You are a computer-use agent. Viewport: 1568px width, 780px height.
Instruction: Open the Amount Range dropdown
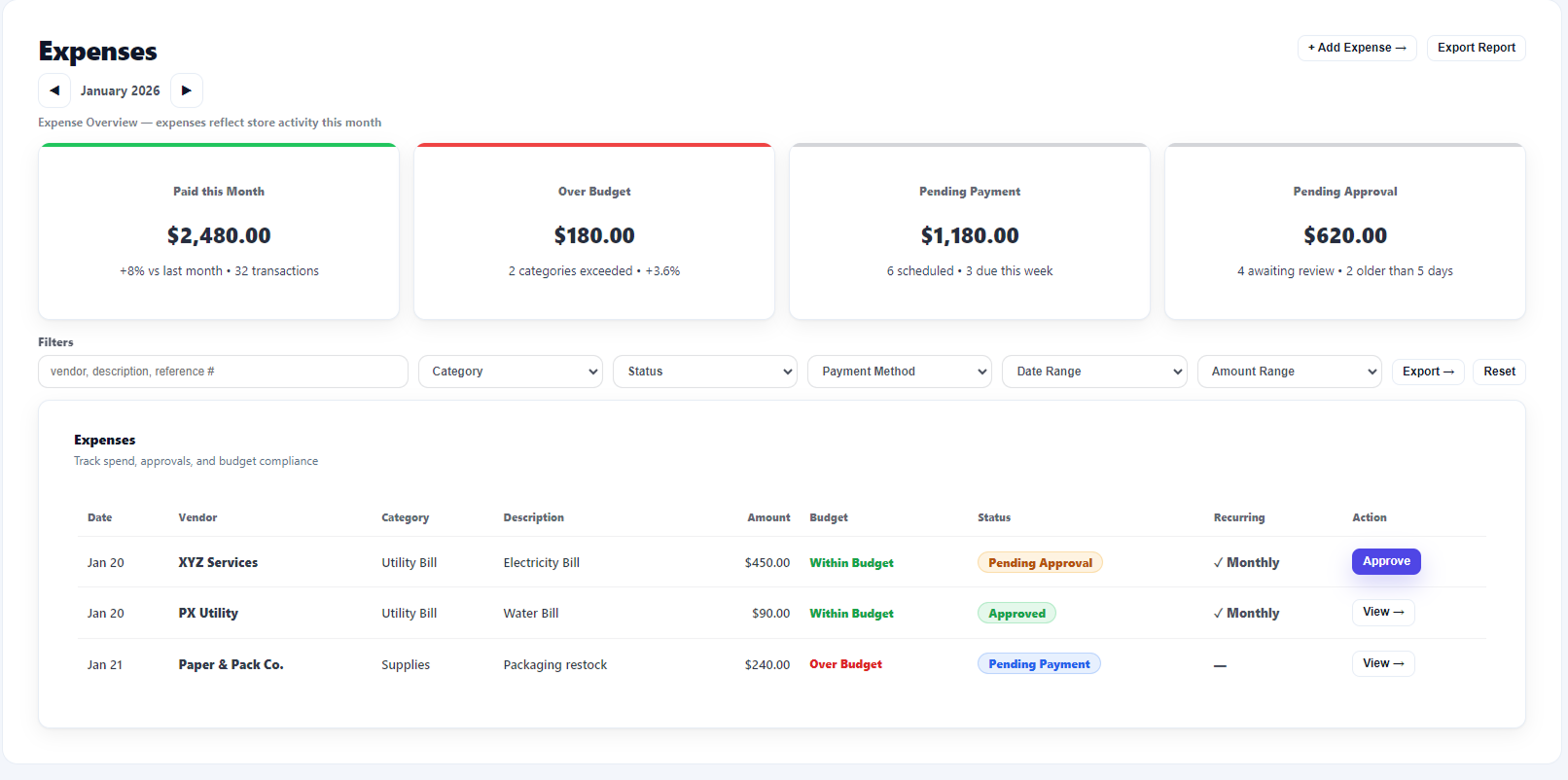point(1290,372)
